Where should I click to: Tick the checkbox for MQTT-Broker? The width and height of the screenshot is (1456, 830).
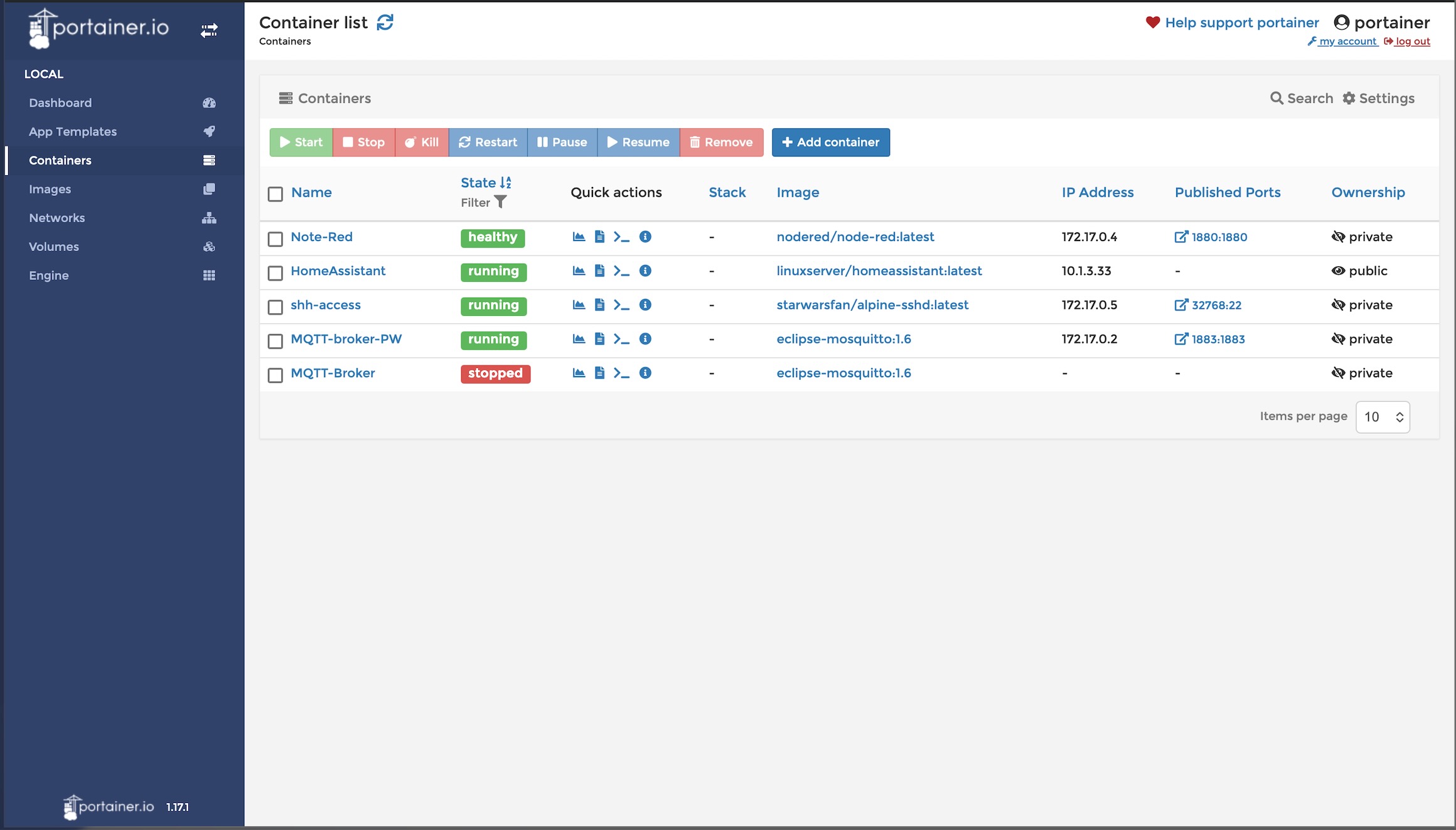click(x=276, y=375)
